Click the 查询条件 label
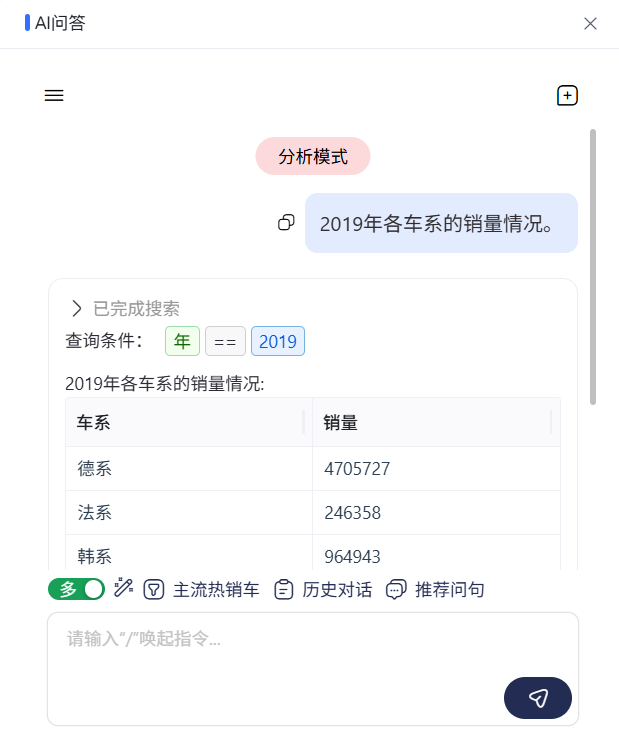The height and width of the screenshot is (731, 619). [x=104, y=340]
